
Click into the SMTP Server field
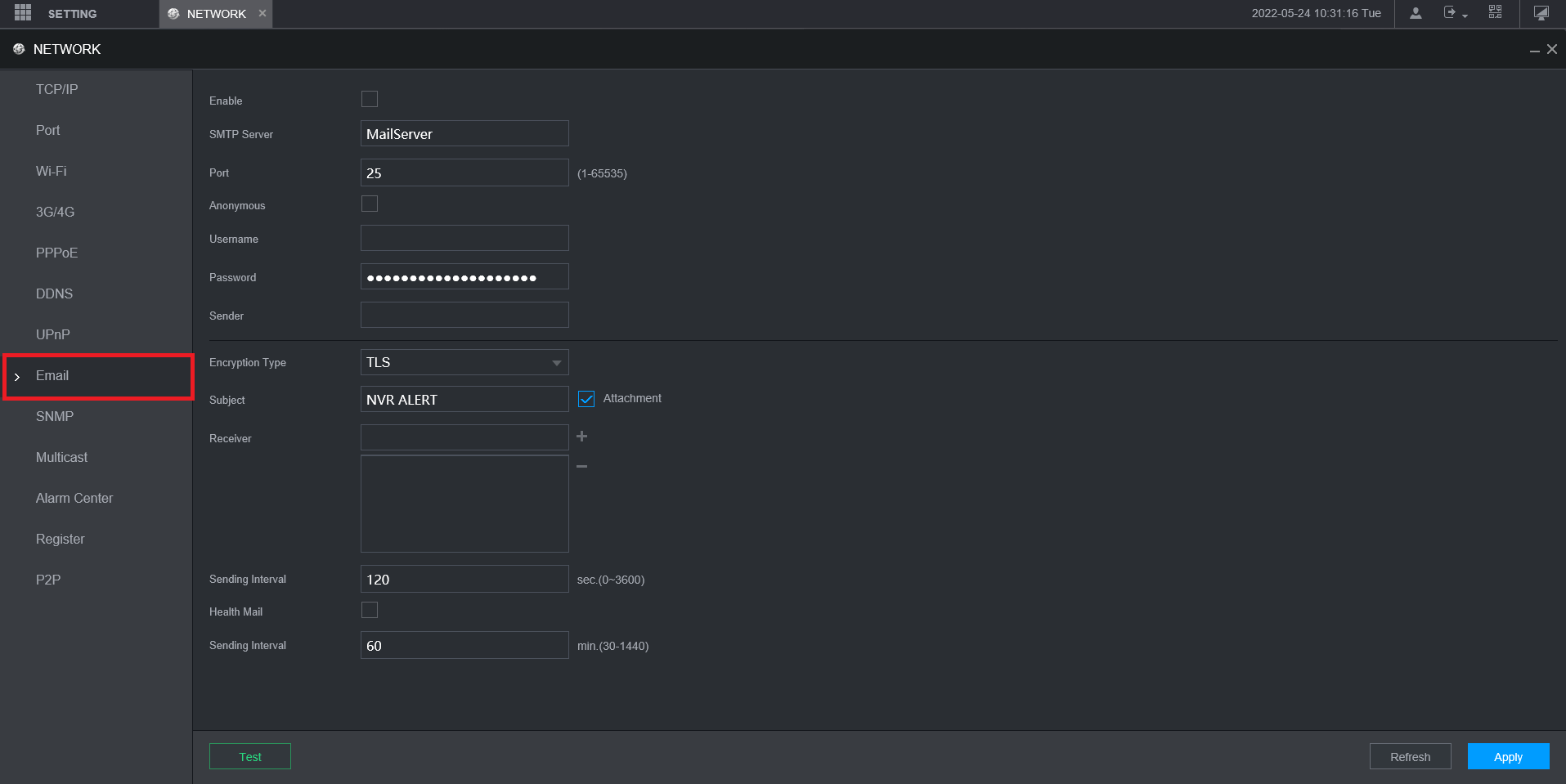[464, 134]
